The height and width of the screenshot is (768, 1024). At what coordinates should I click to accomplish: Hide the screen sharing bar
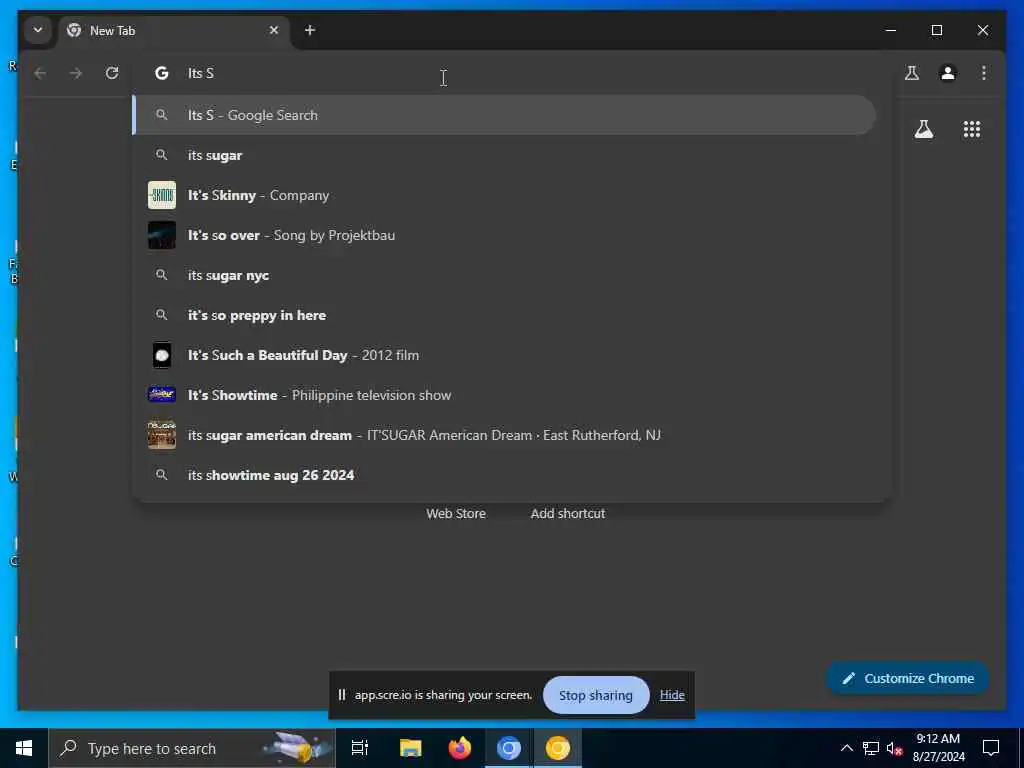click(672, 695)
